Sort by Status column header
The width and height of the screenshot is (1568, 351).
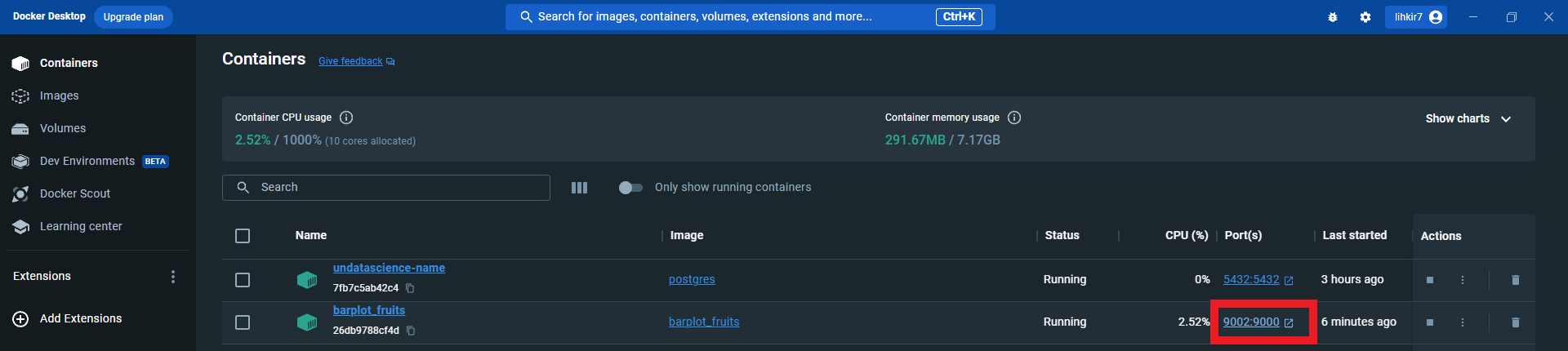tap(1062, 235)
